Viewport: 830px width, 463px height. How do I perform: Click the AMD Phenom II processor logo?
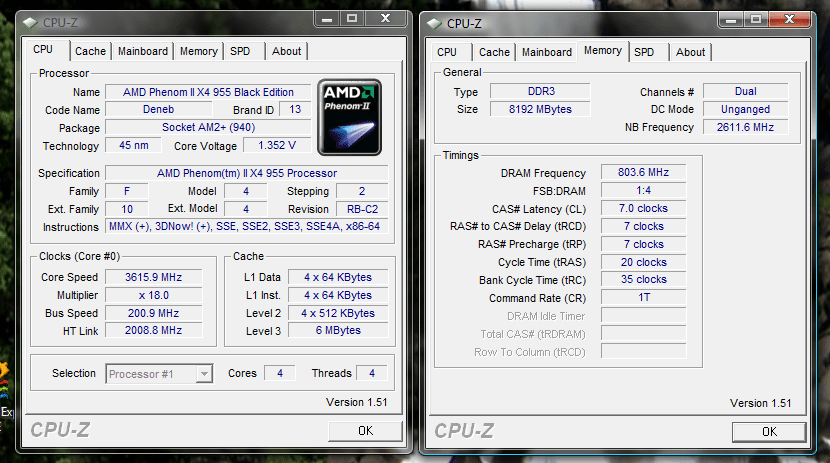click(349, 117)
